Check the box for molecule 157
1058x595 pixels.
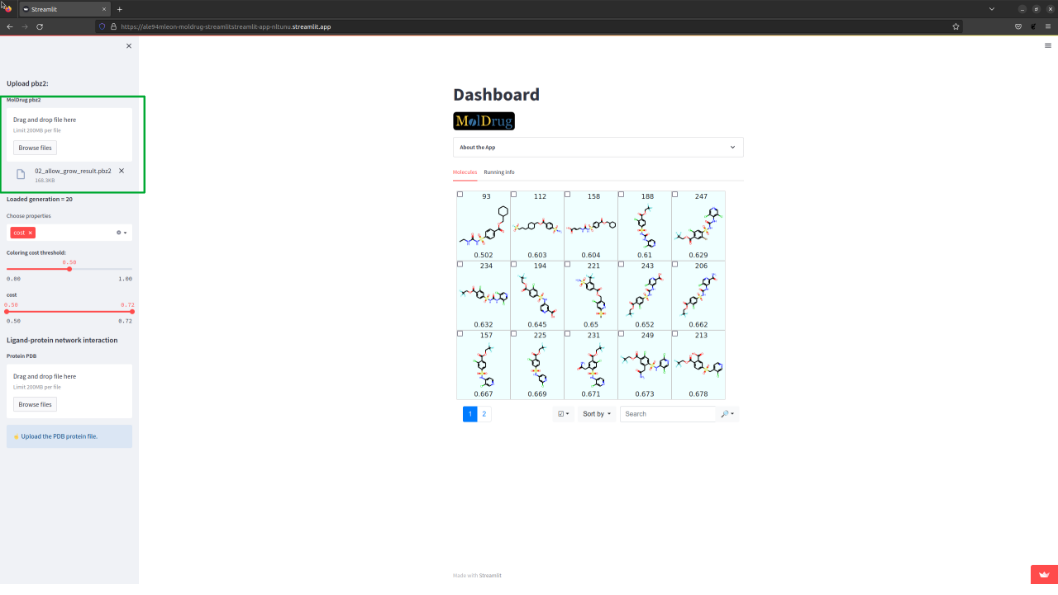[x=460, y=333]
